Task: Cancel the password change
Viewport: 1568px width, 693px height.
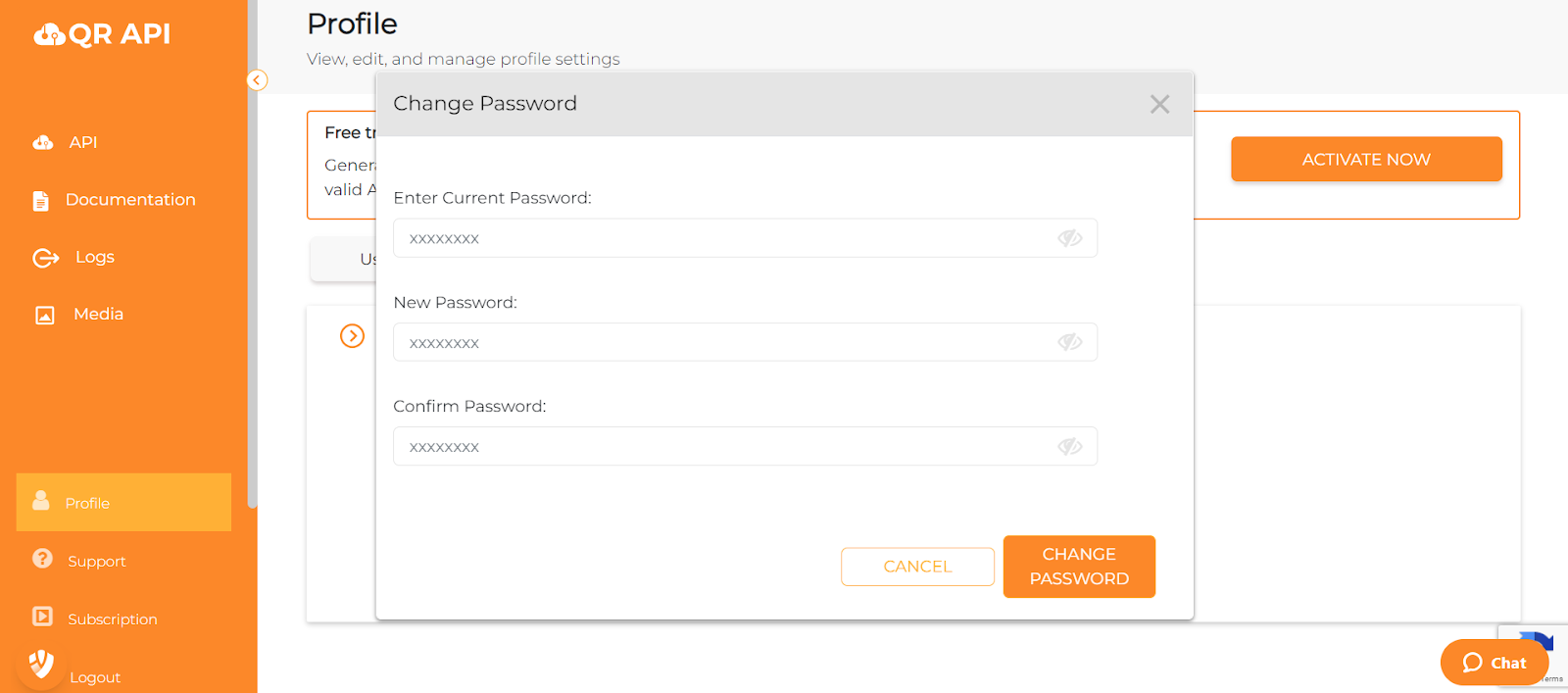Action: (x=916, y=566)
